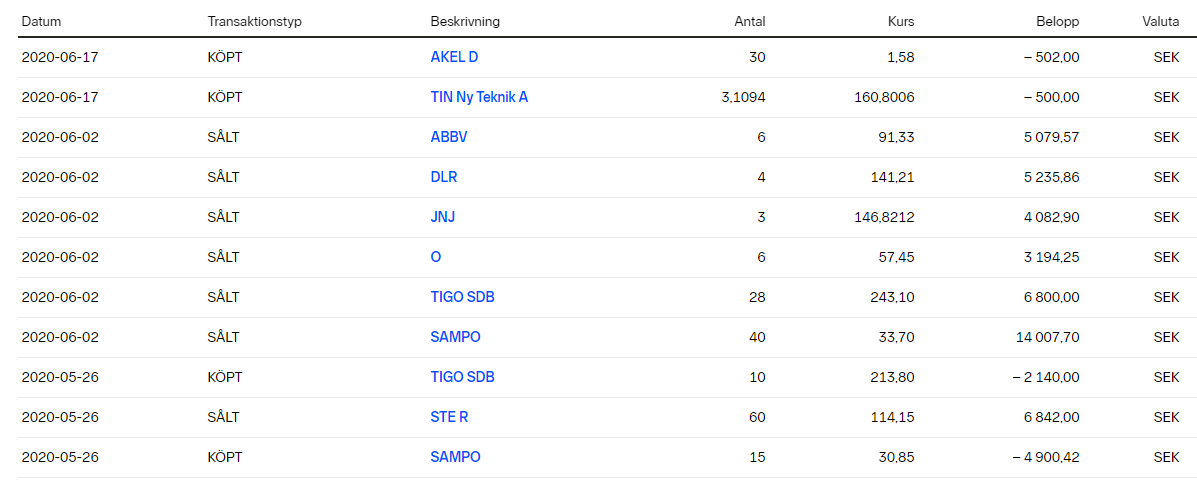The width and height of the screenshot is (1197, 481).
Task: Open TIGO SDB bought on 2020-05-26
Action: tap(463, 377)
